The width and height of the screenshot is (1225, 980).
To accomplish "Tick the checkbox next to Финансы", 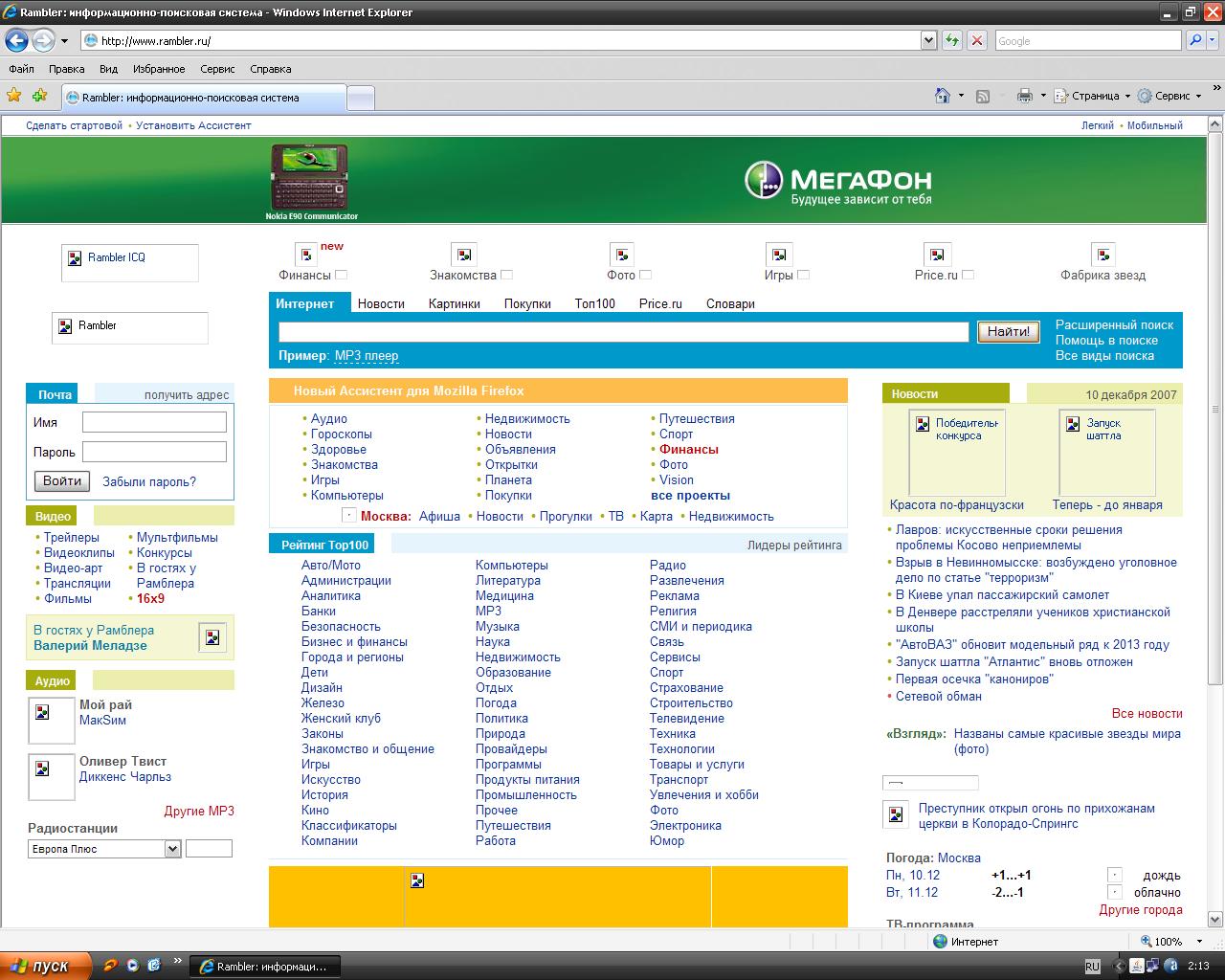I will point(341,276).
